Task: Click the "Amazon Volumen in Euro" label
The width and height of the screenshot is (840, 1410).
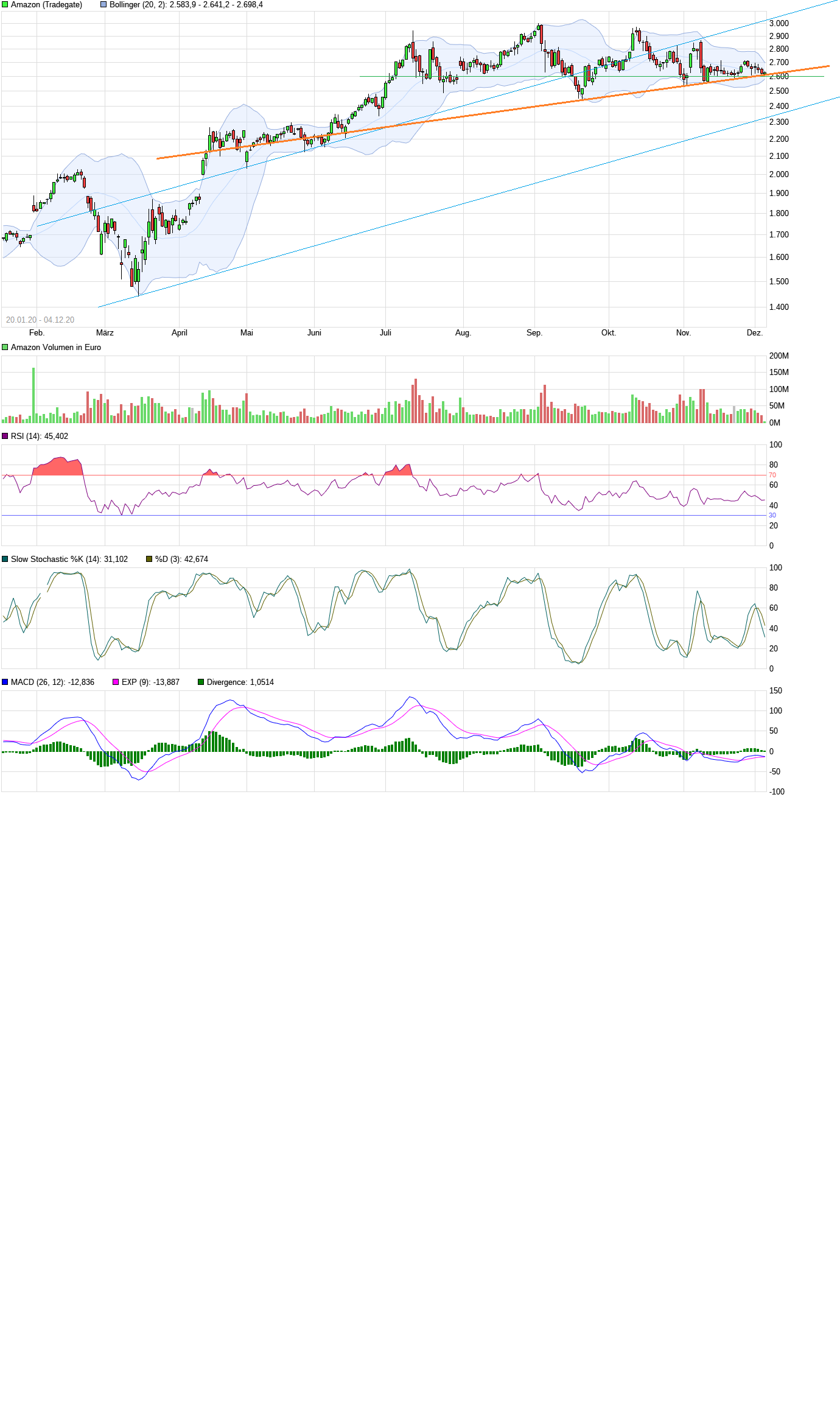Action: pos(56,348)
